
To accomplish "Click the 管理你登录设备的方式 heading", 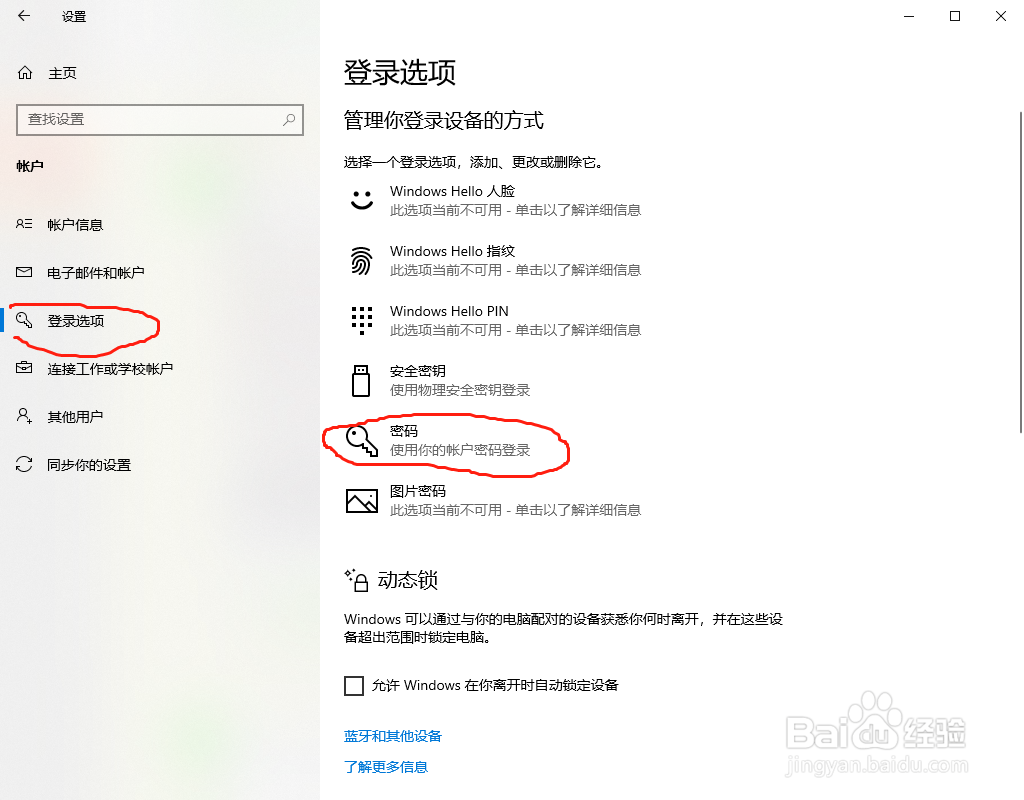I will click(443, 120).
